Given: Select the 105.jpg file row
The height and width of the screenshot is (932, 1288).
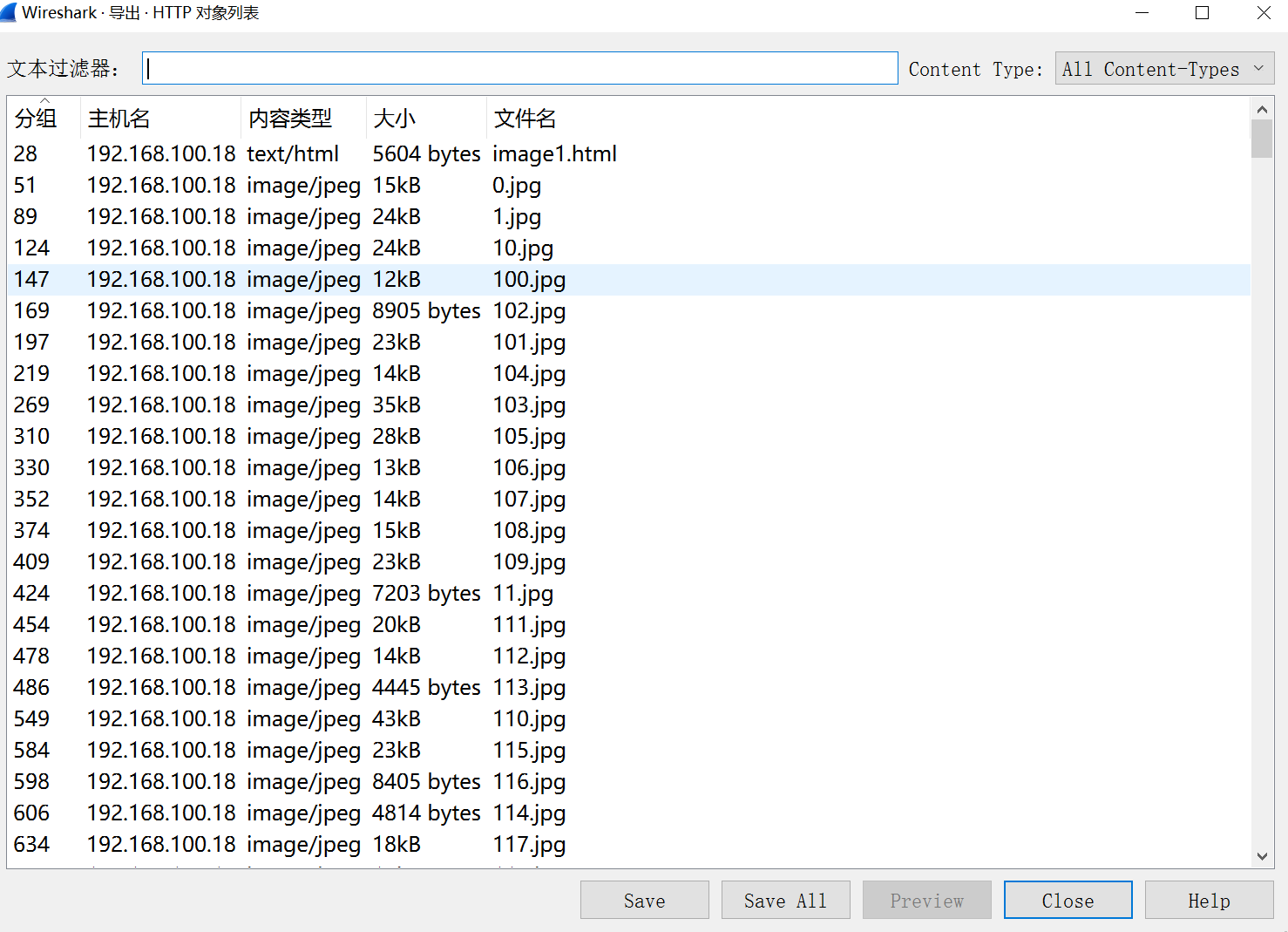Looking at the screenshot, I should pos(629,436).
